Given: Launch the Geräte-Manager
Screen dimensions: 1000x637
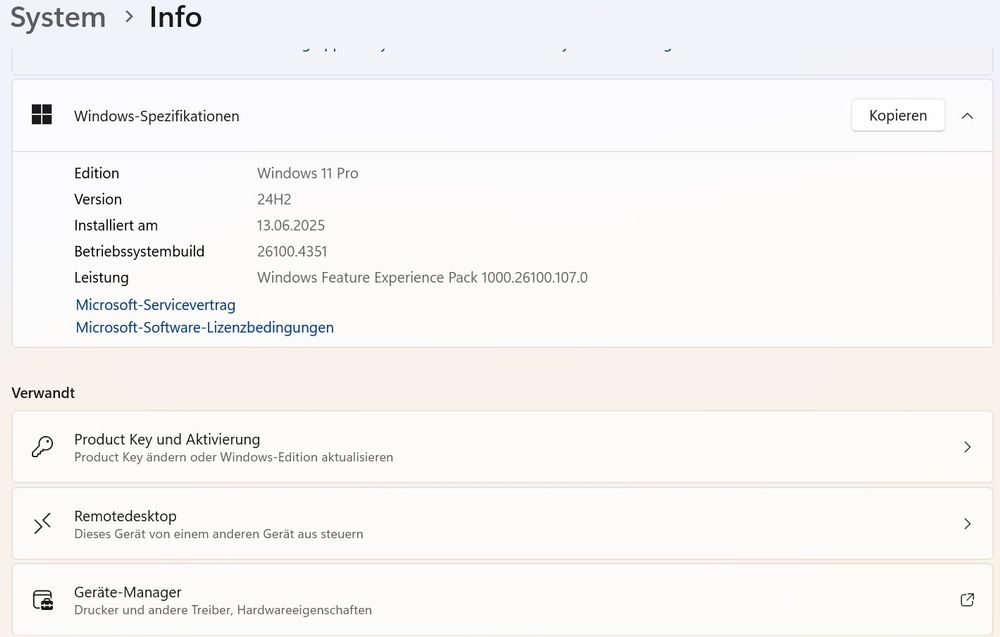Looking at the screenshot, I should point(503,599).
